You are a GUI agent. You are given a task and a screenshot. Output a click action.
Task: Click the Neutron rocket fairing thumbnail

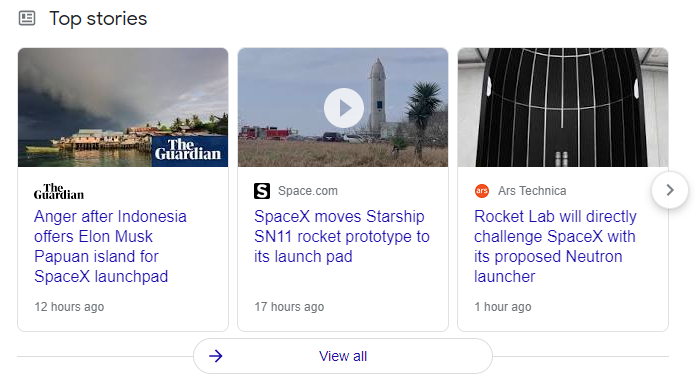[563, 107]
